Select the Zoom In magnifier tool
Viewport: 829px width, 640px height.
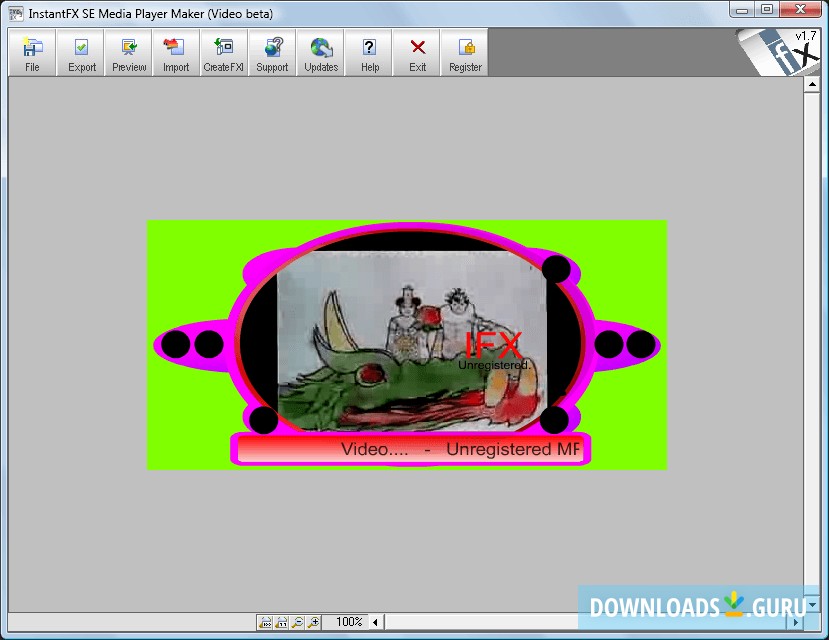pyautogui.click(x=312, y=622)
